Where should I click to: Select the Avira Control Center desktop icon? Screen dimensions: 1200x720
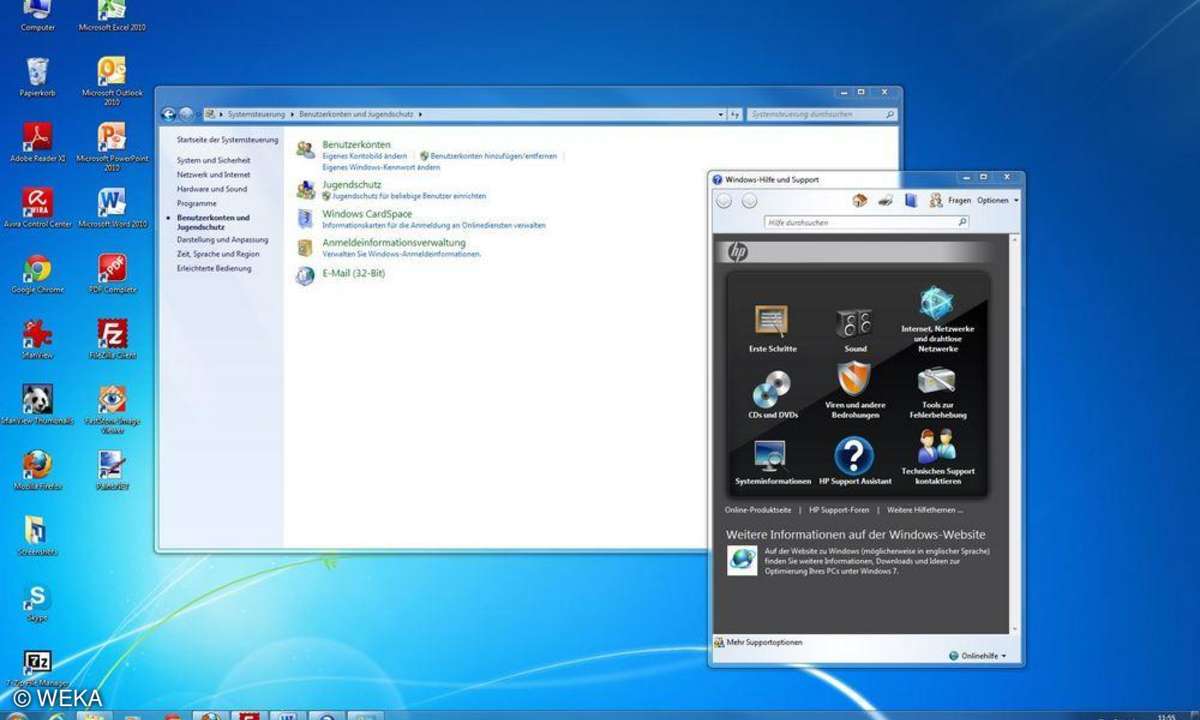click(x=37, y=202)
